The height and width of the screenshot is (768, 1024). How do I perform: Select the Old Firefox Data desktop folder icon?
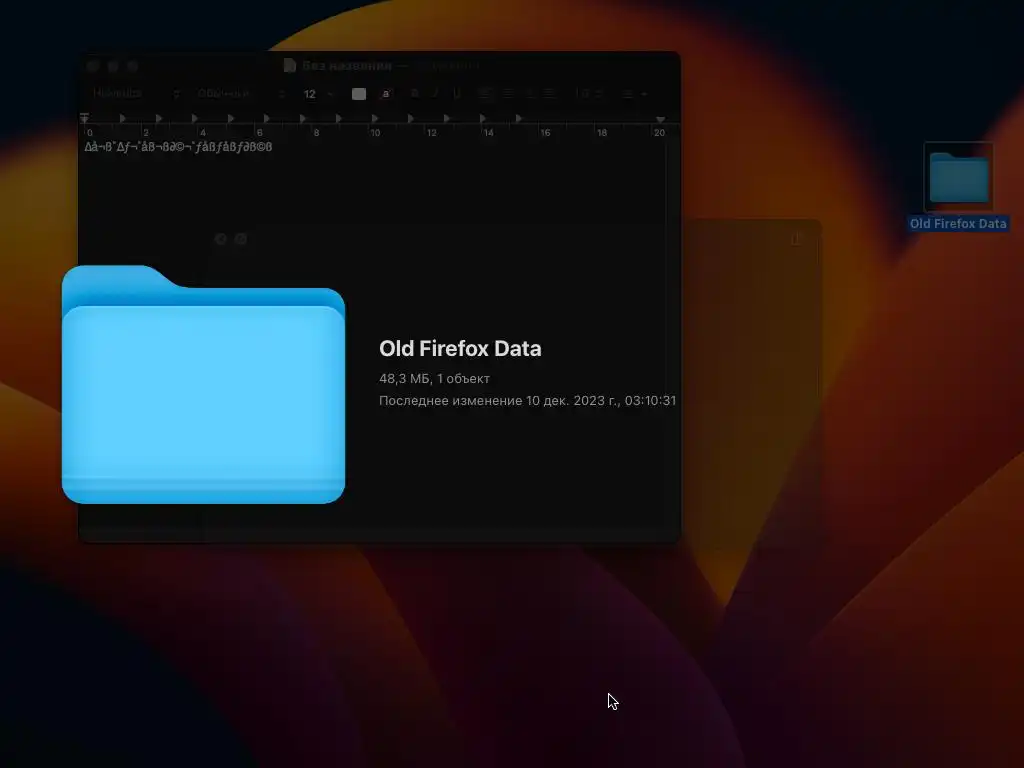(959, 177)
